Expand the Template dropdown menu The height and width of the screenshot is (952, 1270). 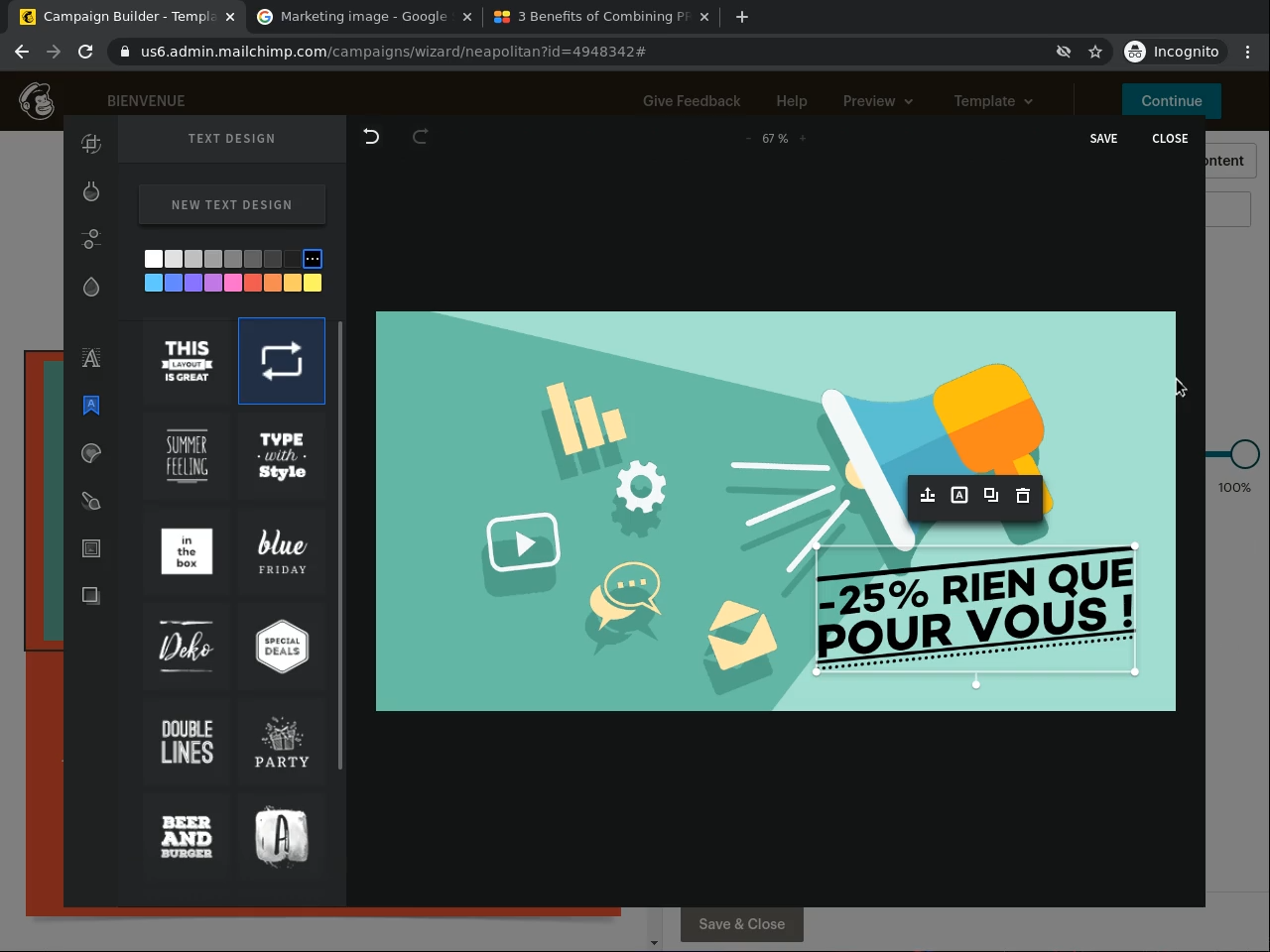pos(992,101)
